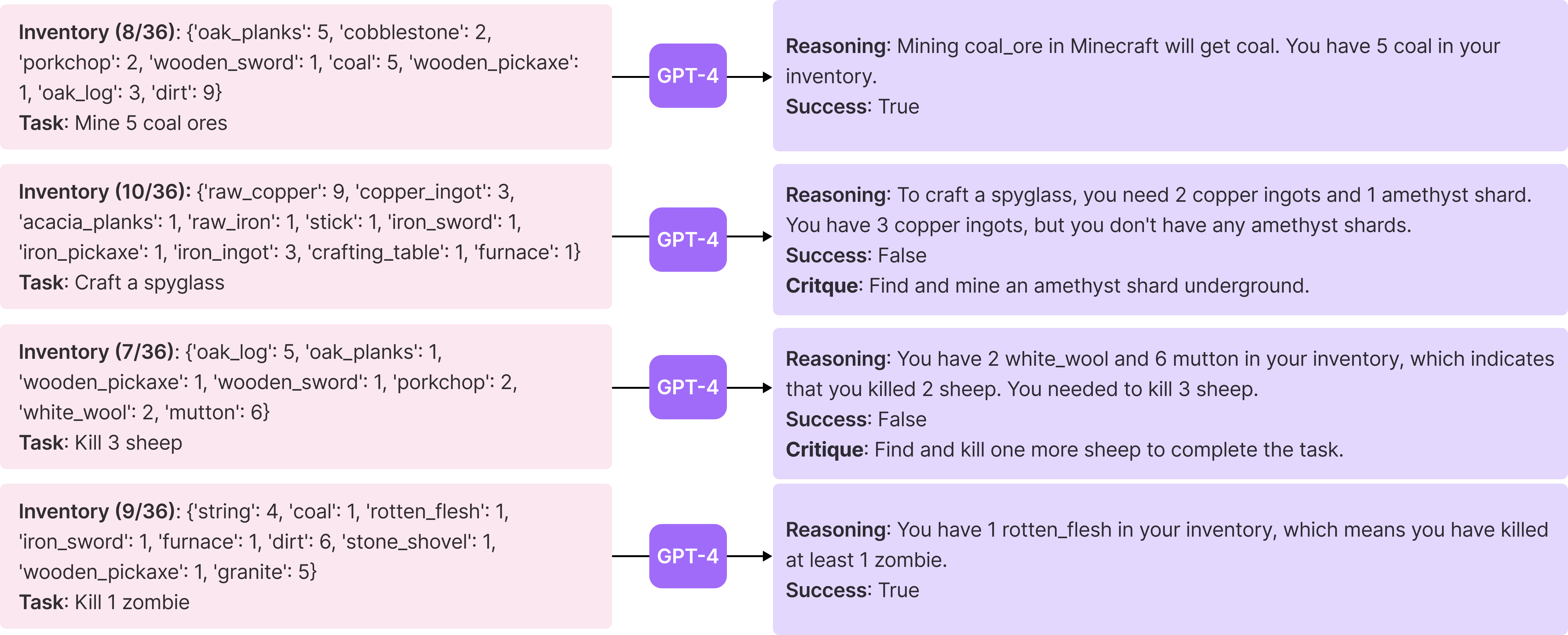This screenshot has height=635, width=1568.
Task: Click the arrow from GPT-4 to coal reasoning
Action: coord(749,77)
